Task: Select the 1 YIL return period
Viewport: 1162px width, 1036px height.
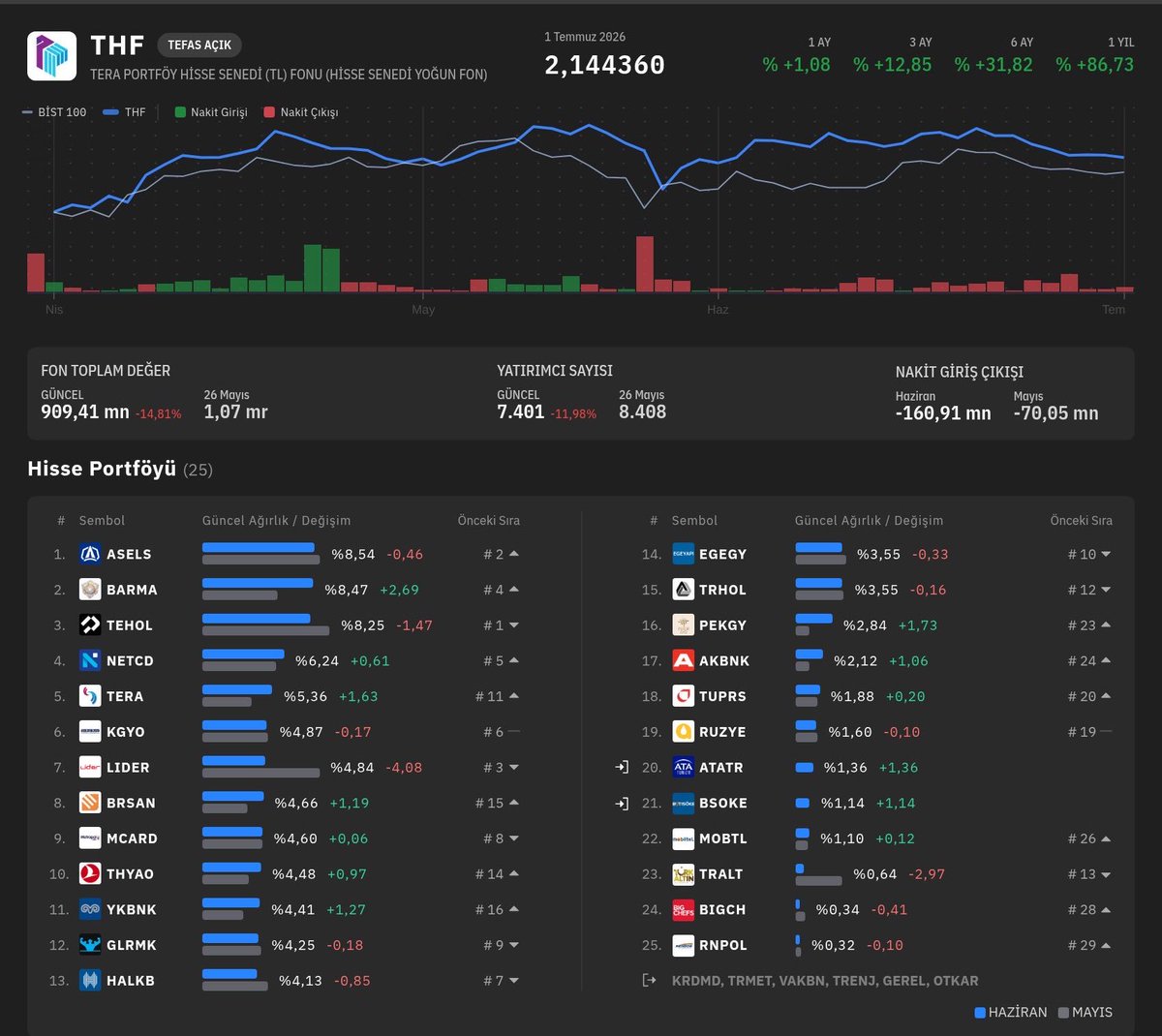Action: 1095,55
